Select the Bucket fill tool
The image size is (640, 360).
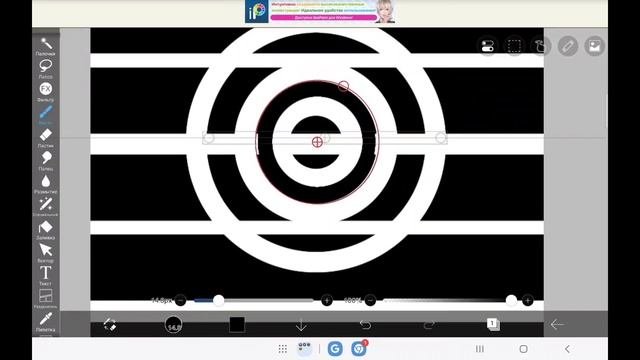click(46, 230)
